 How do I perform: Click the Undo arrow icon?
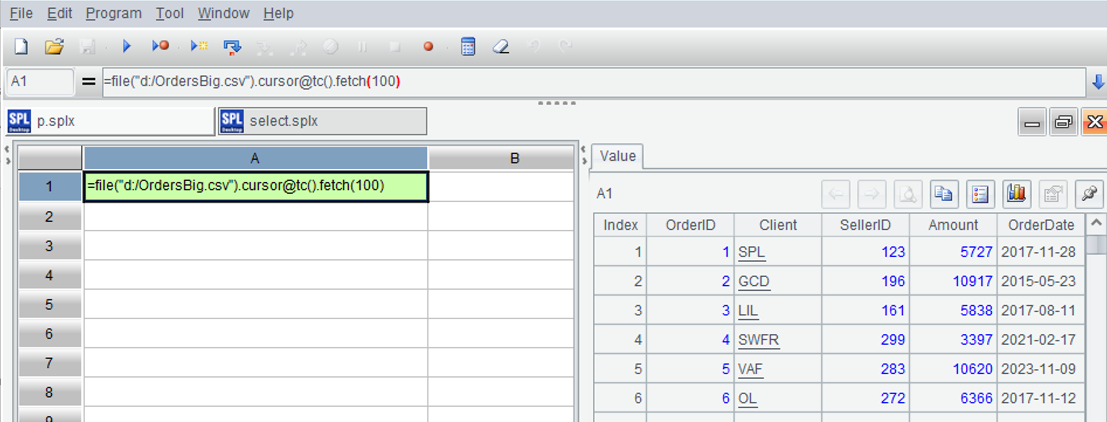click(534, 47)
